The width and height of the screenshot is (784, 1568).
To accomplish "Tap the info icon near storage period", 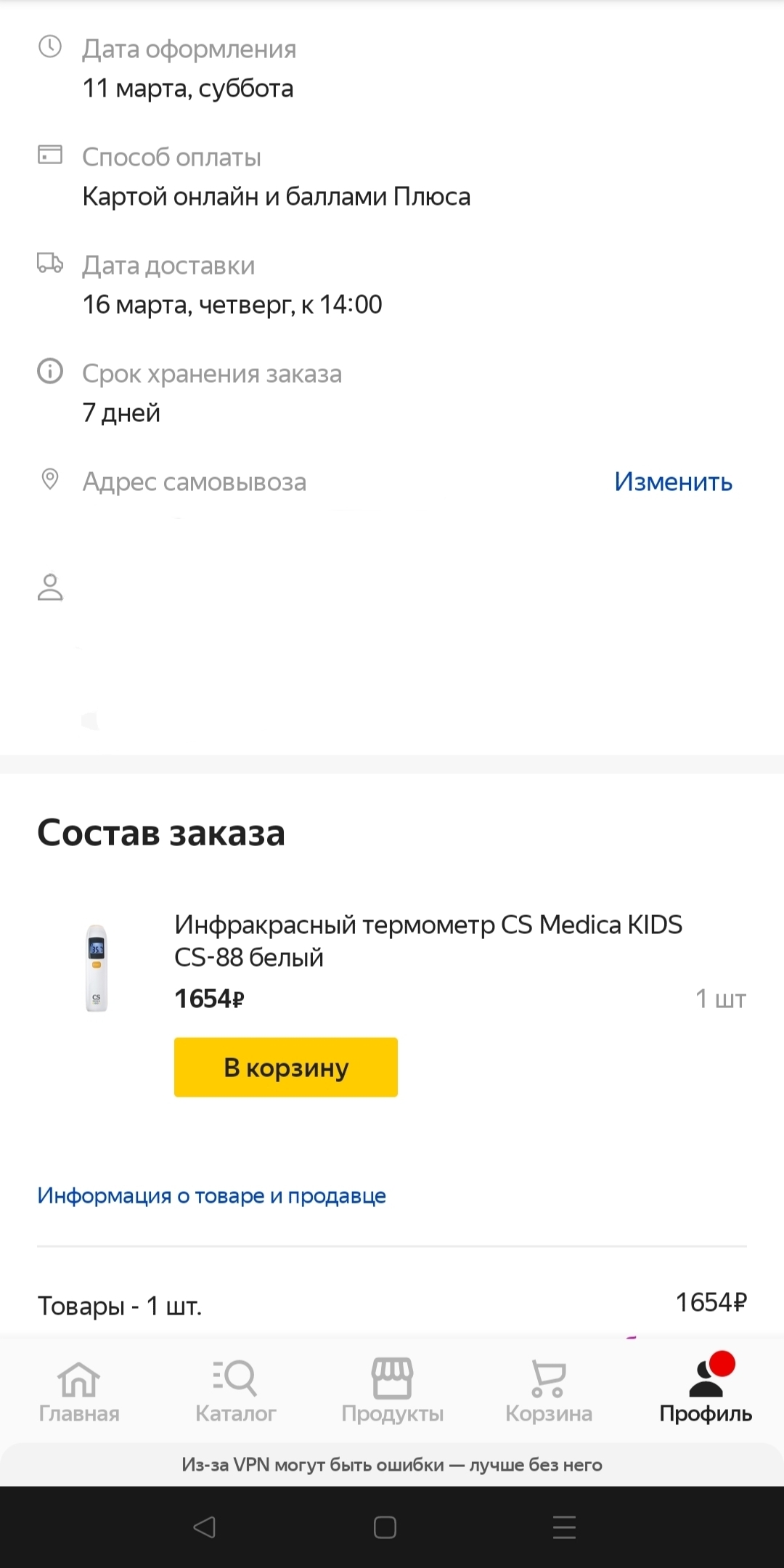I will tap(49, 371).
